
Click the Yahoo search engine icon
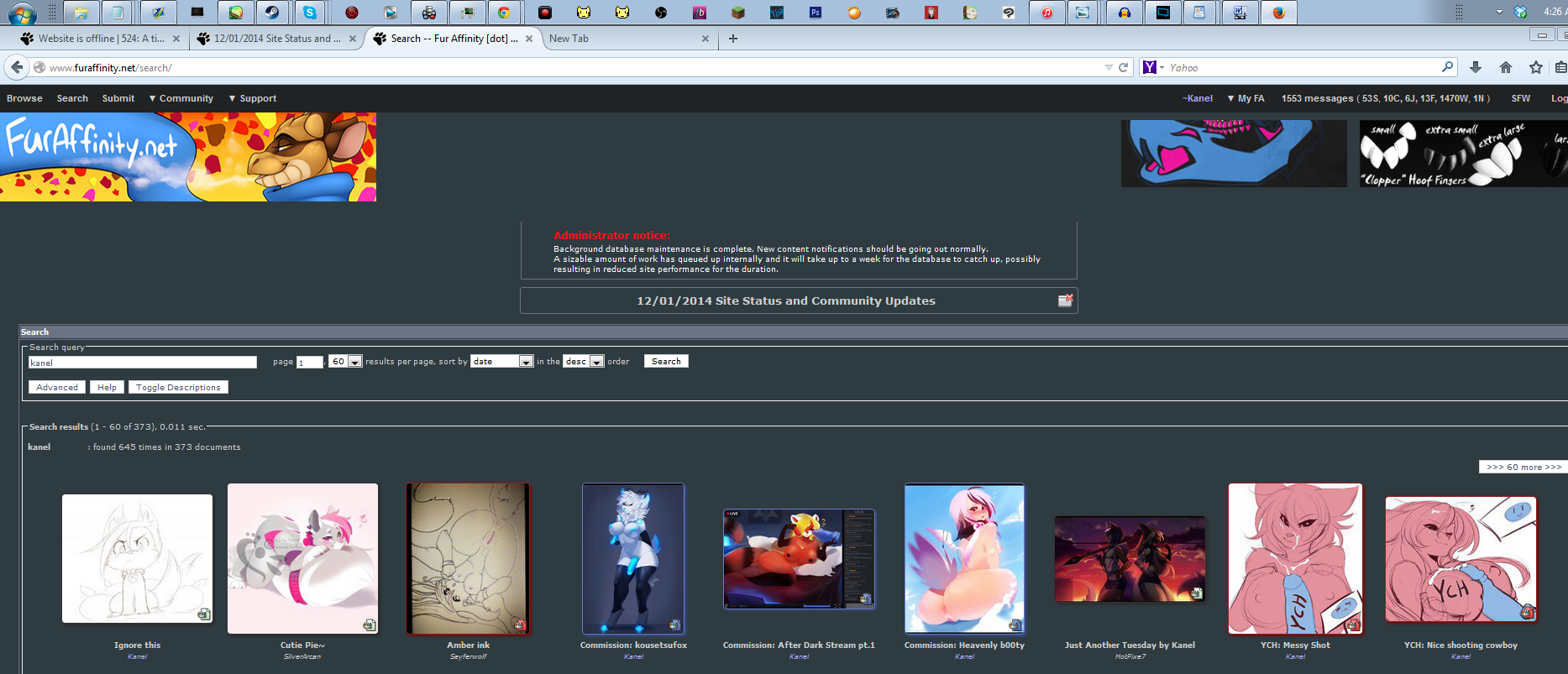pos(1150,67)
